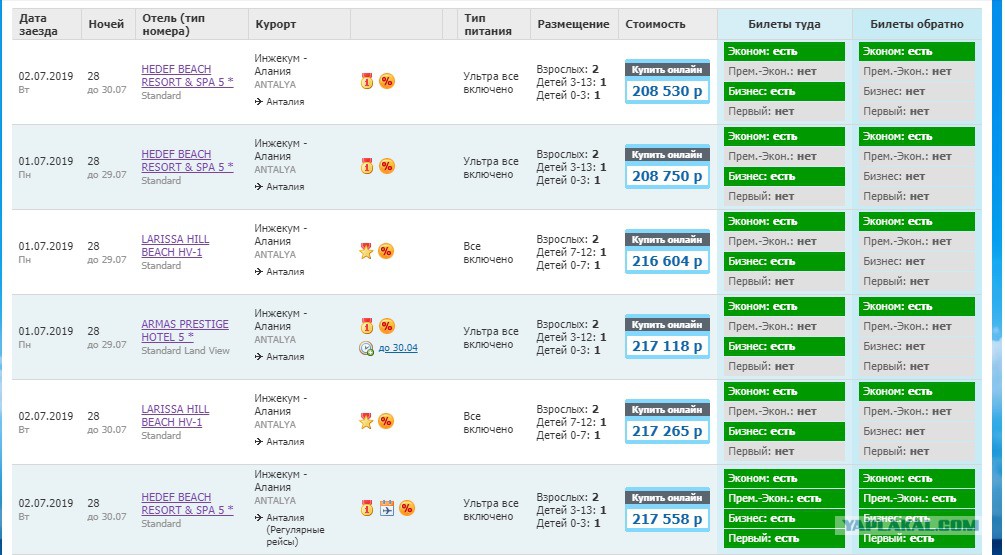Sort by the 'Дата заезда' column header

[x=38, y=24]
